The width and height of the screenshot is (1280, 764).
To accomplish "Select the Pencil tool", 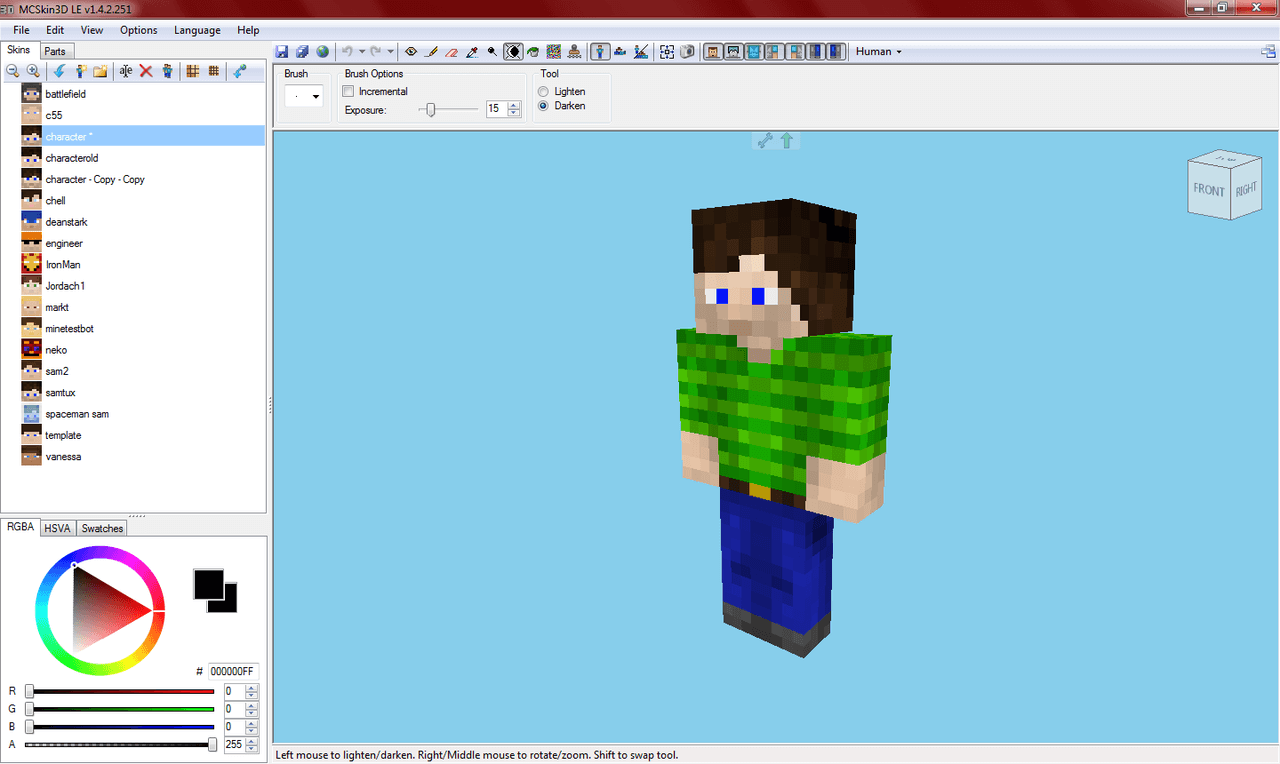I will click(432, 51).
